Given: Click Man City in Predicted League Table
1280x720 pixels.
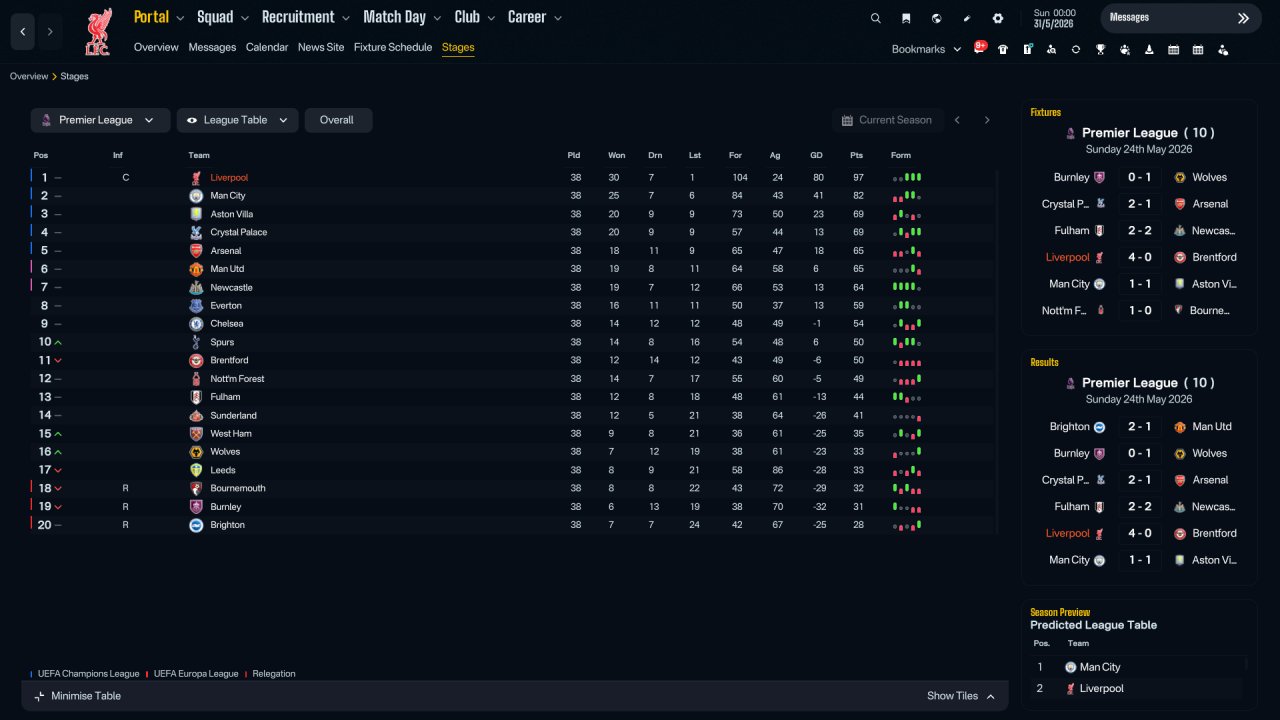Looking at the screenshot, I should (1099, 667).
